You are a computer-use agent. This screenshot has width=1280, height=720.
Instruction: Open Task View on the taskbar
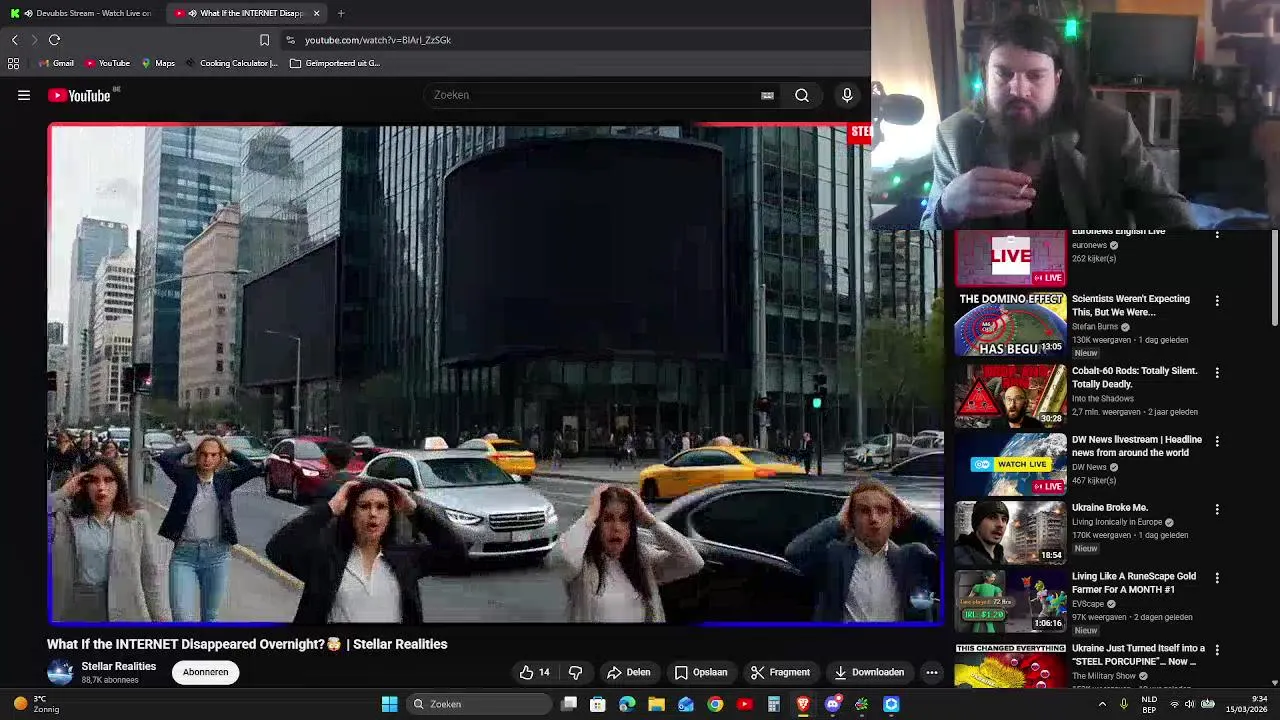(x=569, y=704)
